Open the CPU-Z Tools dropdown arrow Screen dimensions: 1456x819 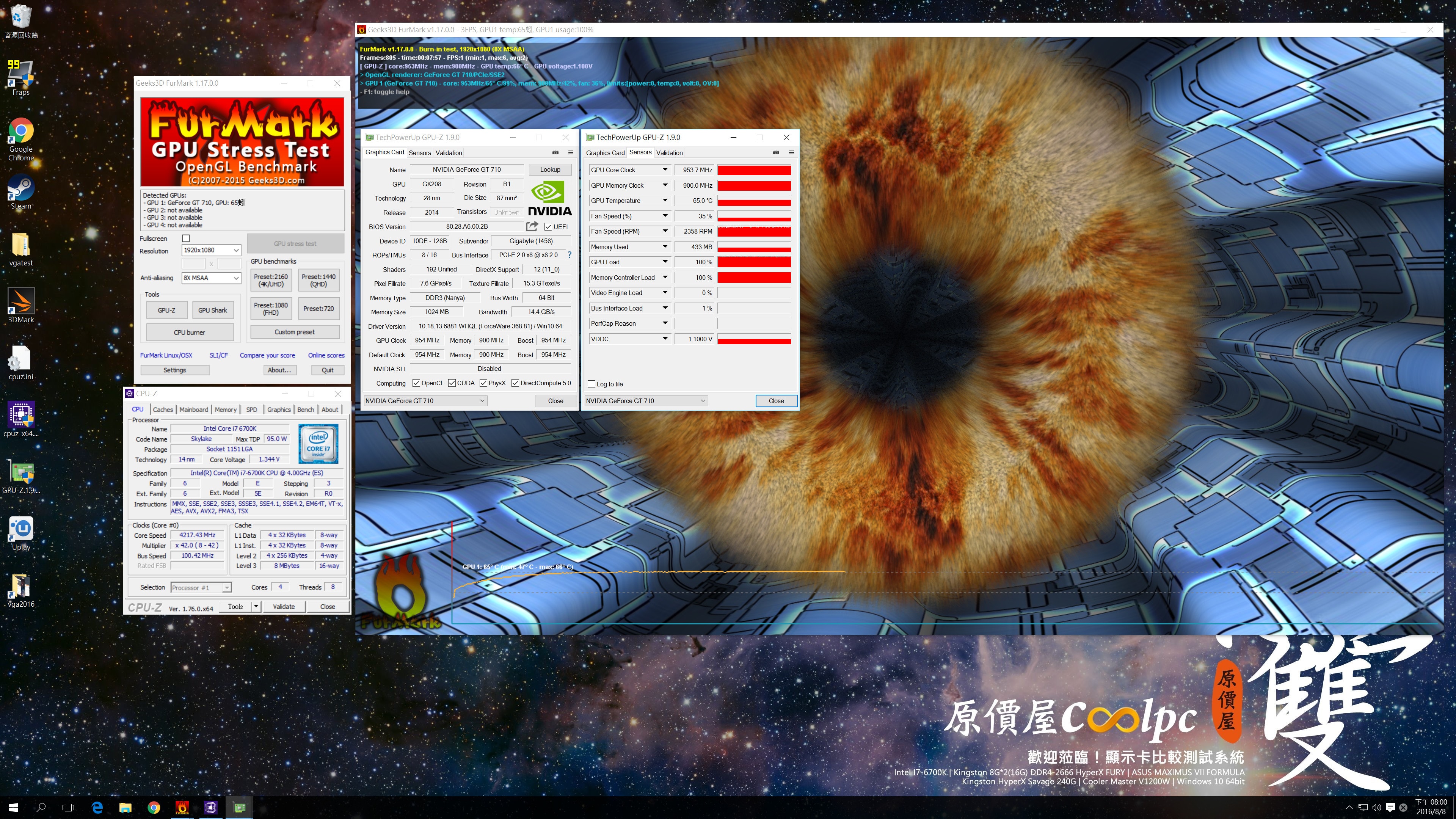[256, 607]
